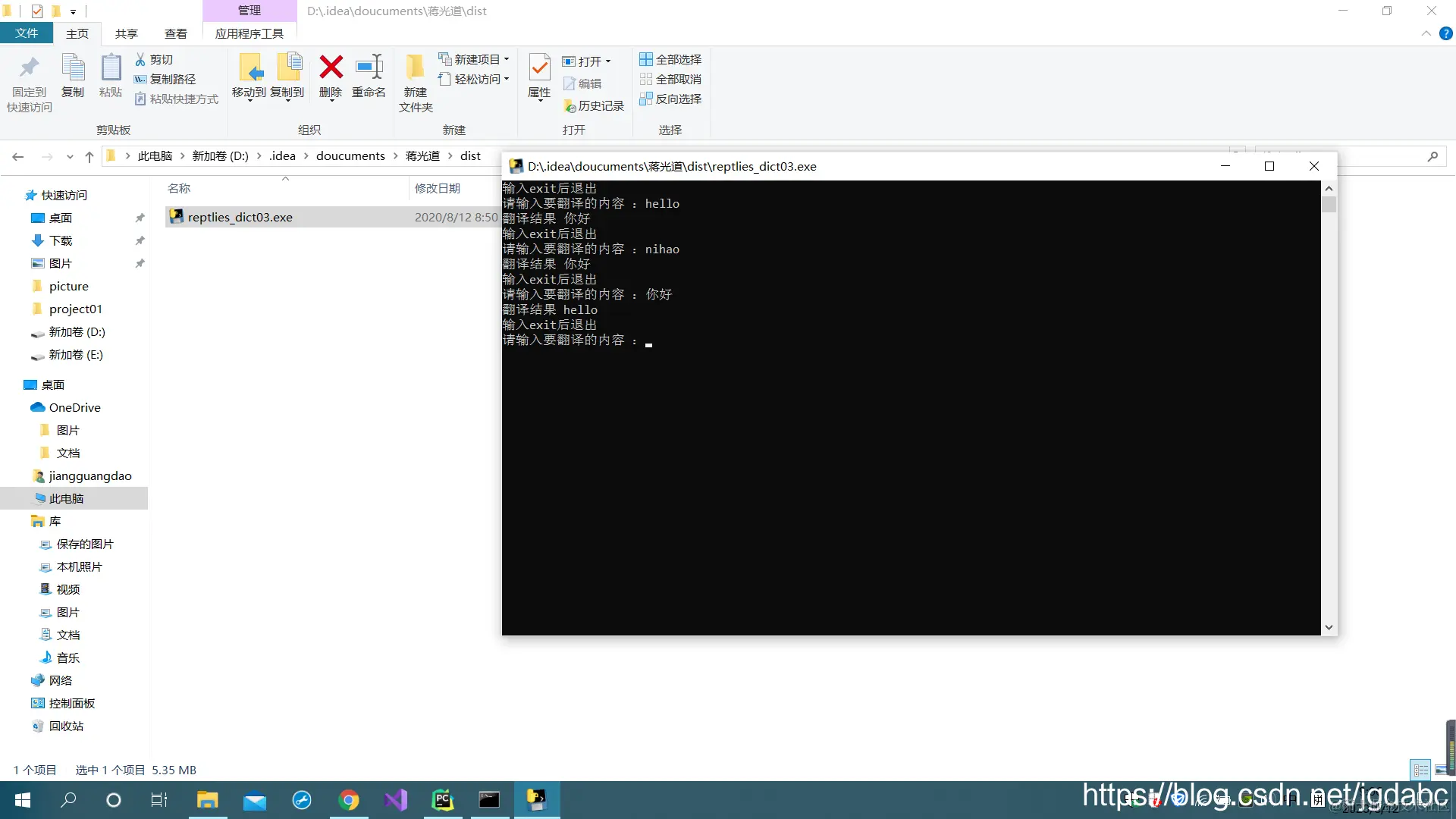1456x819 pixels.
Task: Click the console window scrollbar down arrow
Action: click(1329, 627)
